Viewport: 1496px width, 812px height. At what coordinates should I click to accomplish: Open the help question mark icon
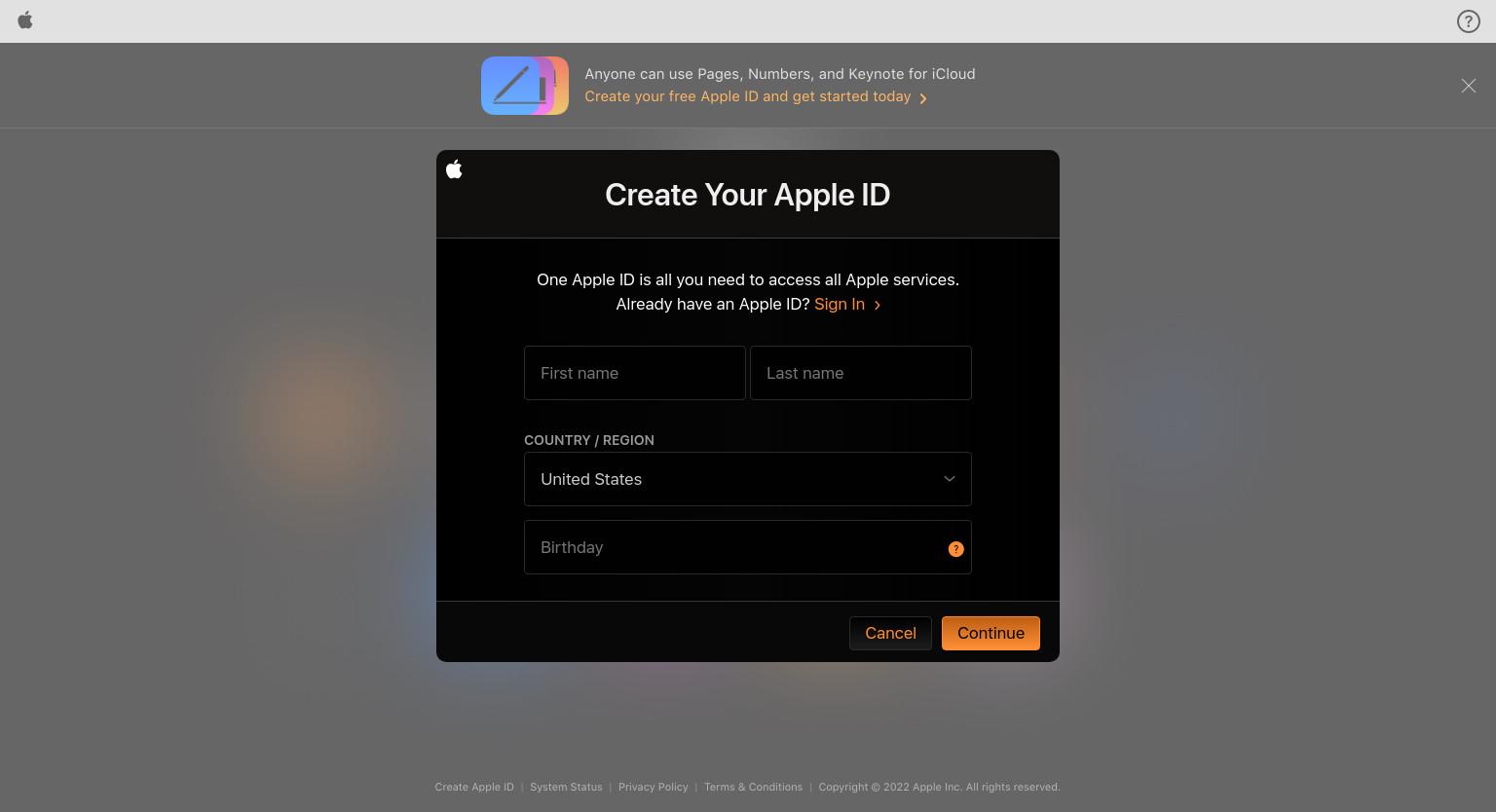tap(1468, 21)
